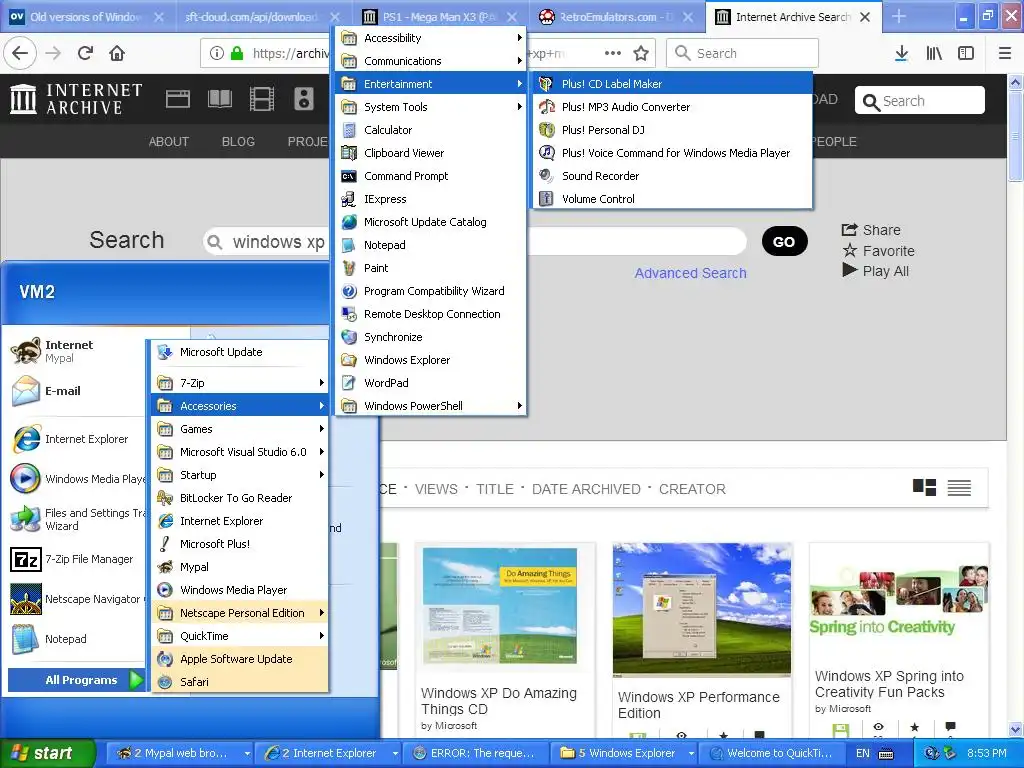Expand System Tools submenu

[431, 107]
